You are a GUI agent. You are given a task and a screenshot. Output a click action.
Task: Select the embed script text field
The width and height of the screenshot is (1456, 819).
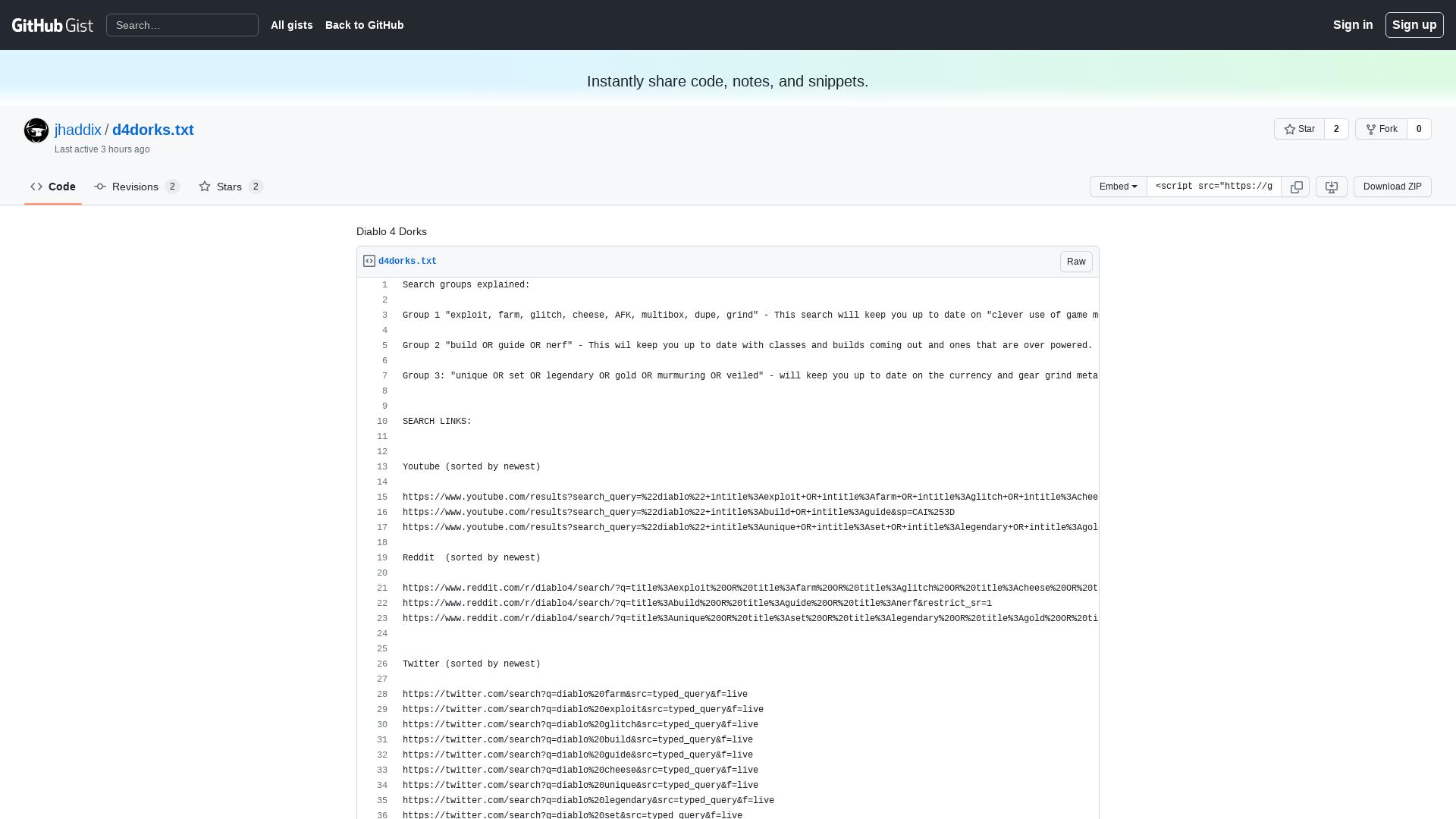click(x=1213, y=187)
